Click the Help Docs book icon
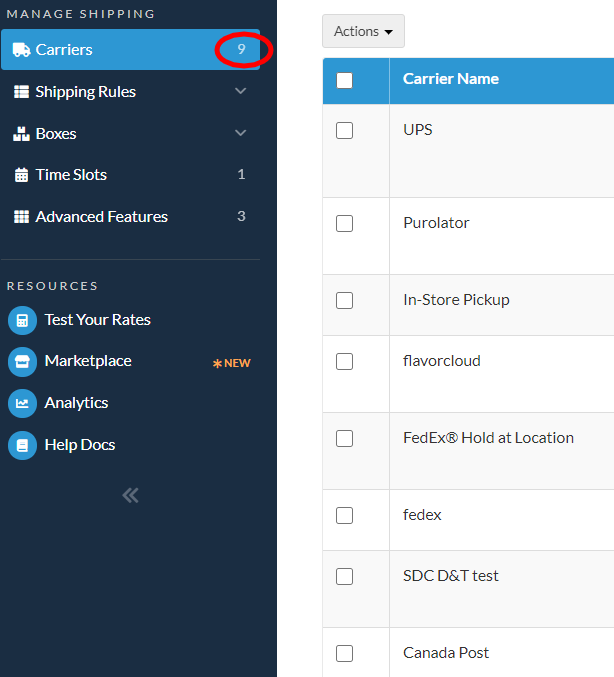 22,445
